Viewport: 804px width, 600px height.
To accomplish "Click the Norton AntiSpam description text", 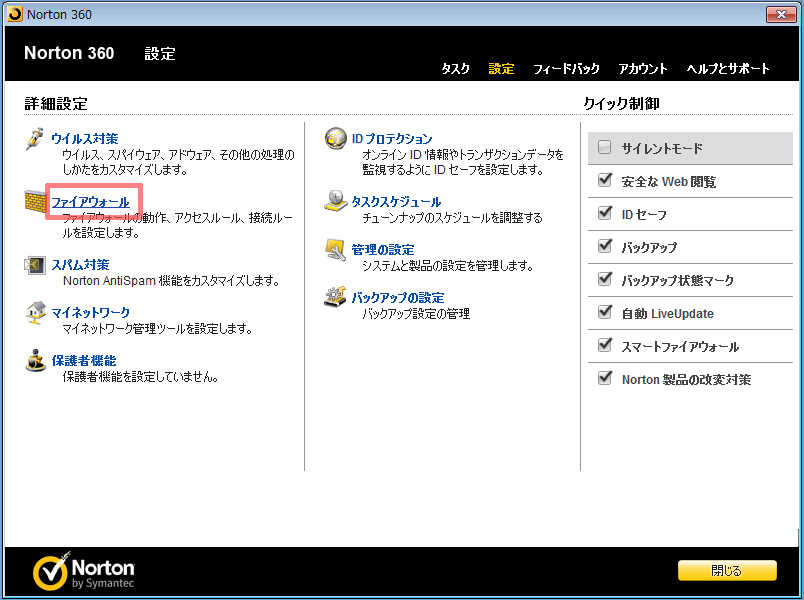I will pyautogui.click(x=171, y=281).
